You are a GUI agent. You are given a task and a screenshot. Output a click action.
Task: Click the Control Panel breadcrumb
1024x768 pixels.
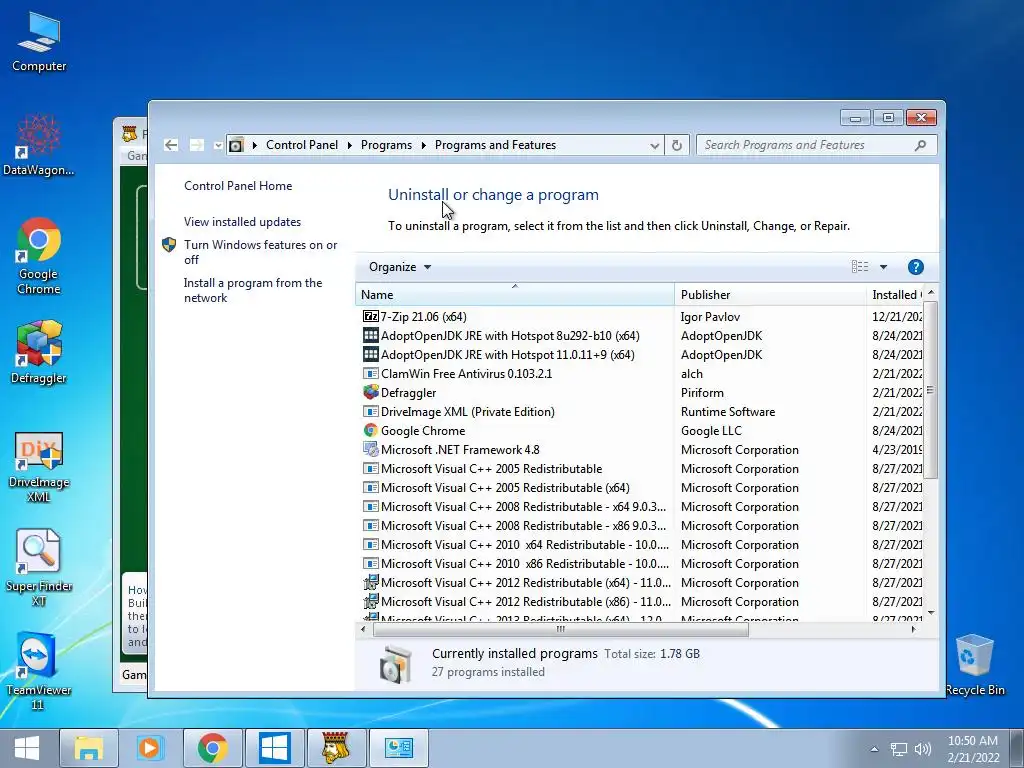[302, 145]
